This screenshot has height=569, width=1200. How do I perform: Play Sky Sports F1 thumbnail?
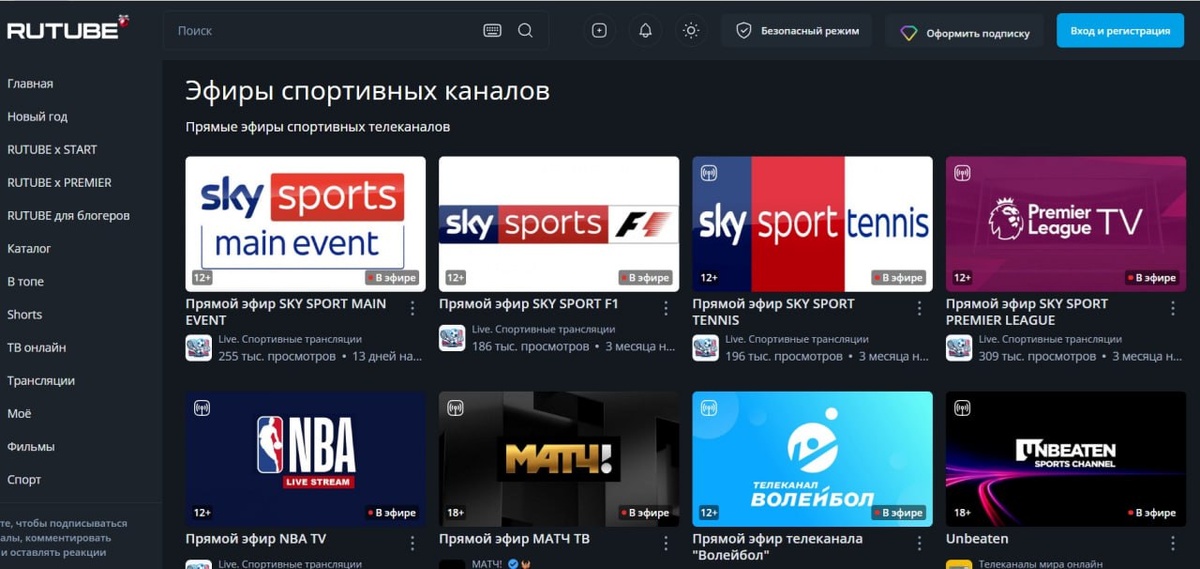[559, 224]
